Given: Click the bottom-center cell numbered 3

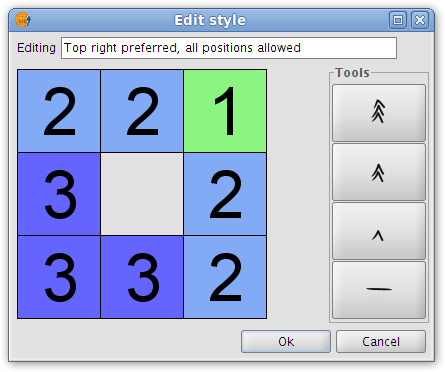Looking at the screenshot, I should tap(142, 277).
